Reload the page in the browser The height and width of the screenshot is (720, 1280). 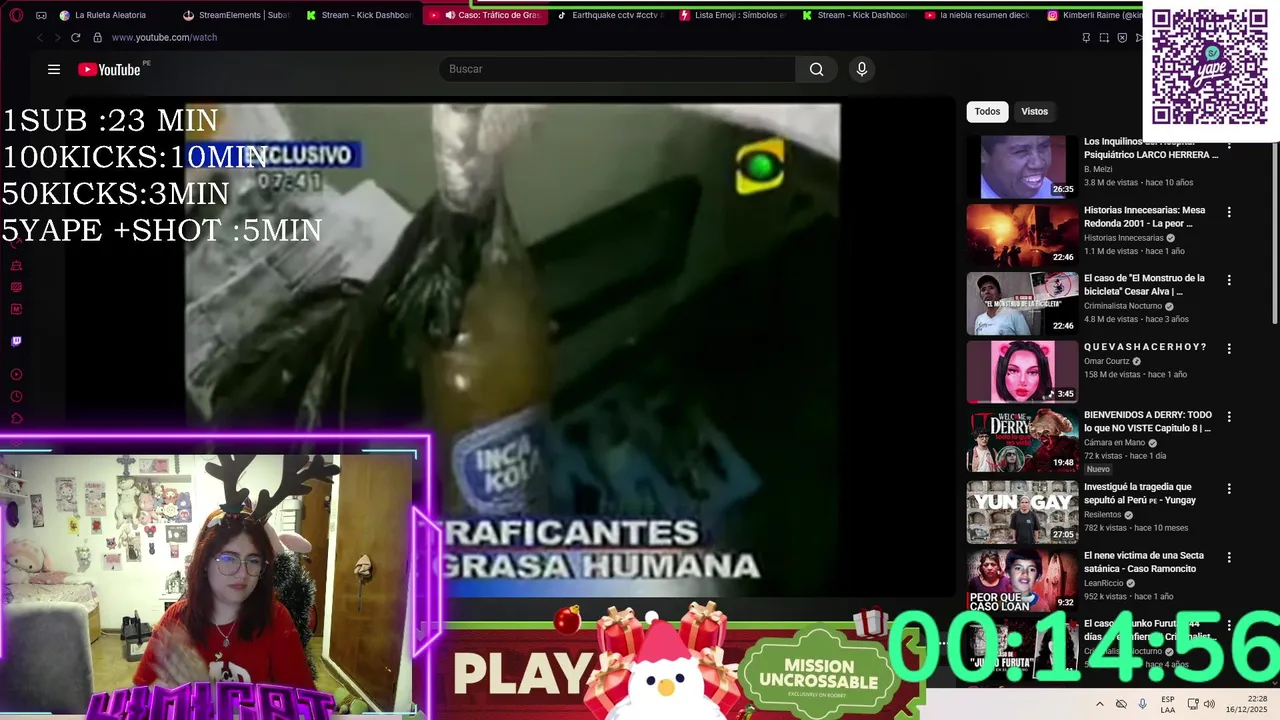75,37
